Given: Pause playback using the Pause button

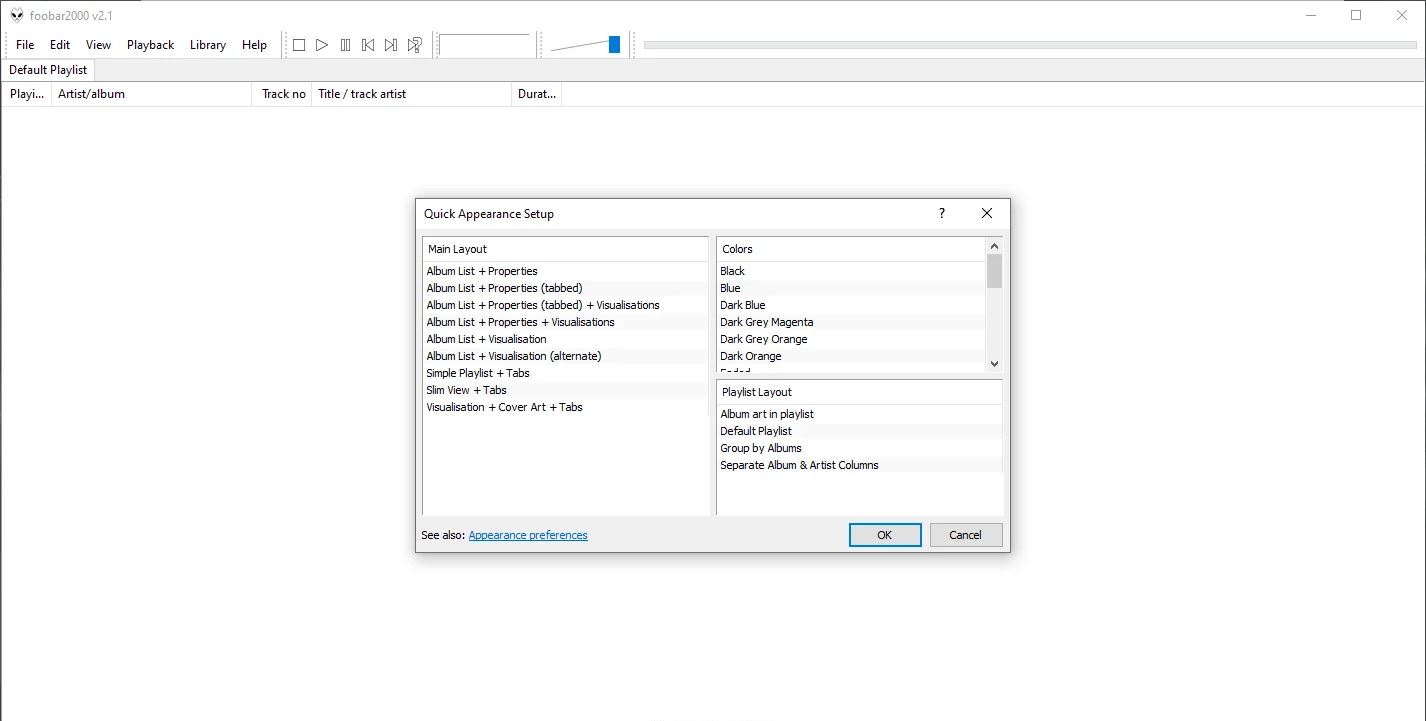Looking at the screenshot, I should click(x=345, y=45).
